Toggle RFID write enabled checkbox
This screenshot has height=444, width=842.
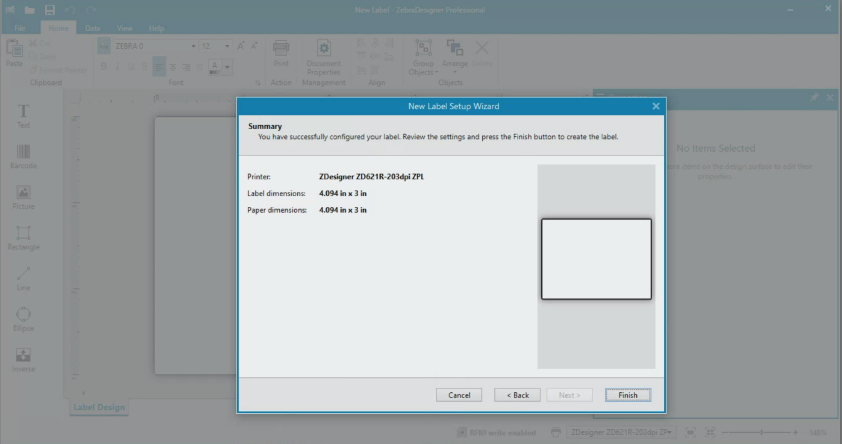point(461,432)
